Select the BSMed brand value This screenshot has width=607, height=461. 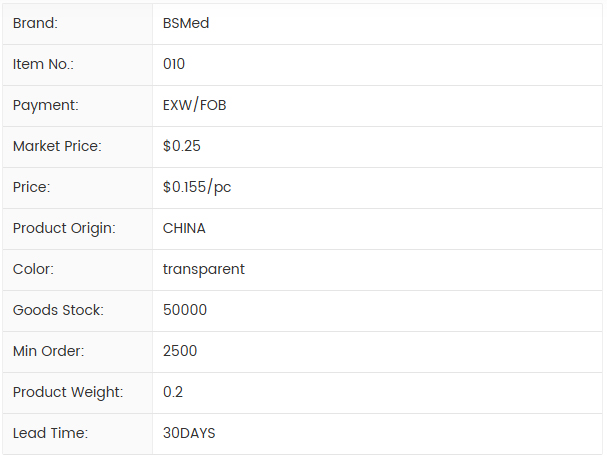click(186, 23)
